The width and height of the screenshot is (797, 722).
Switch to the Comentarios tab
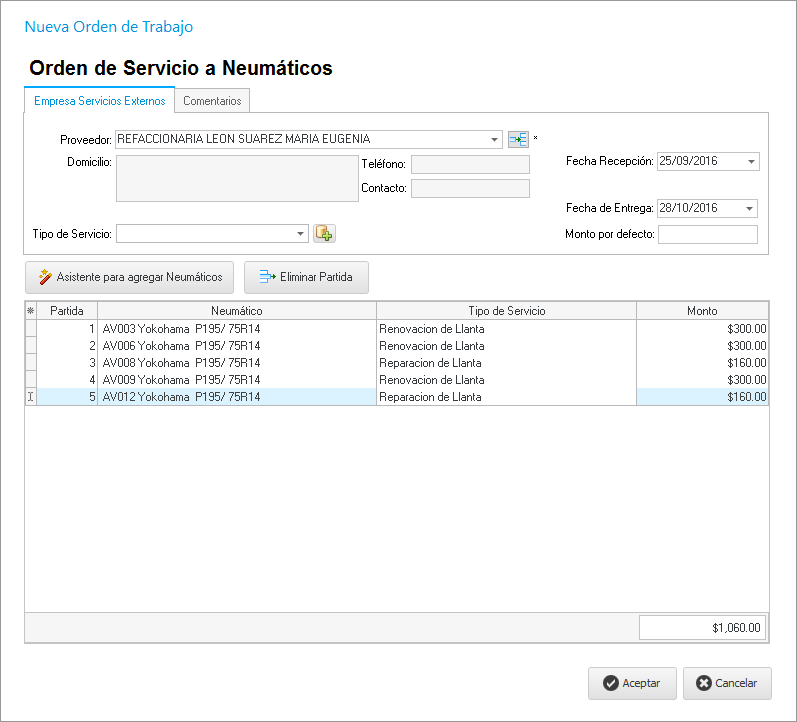[x=212, y=101]
